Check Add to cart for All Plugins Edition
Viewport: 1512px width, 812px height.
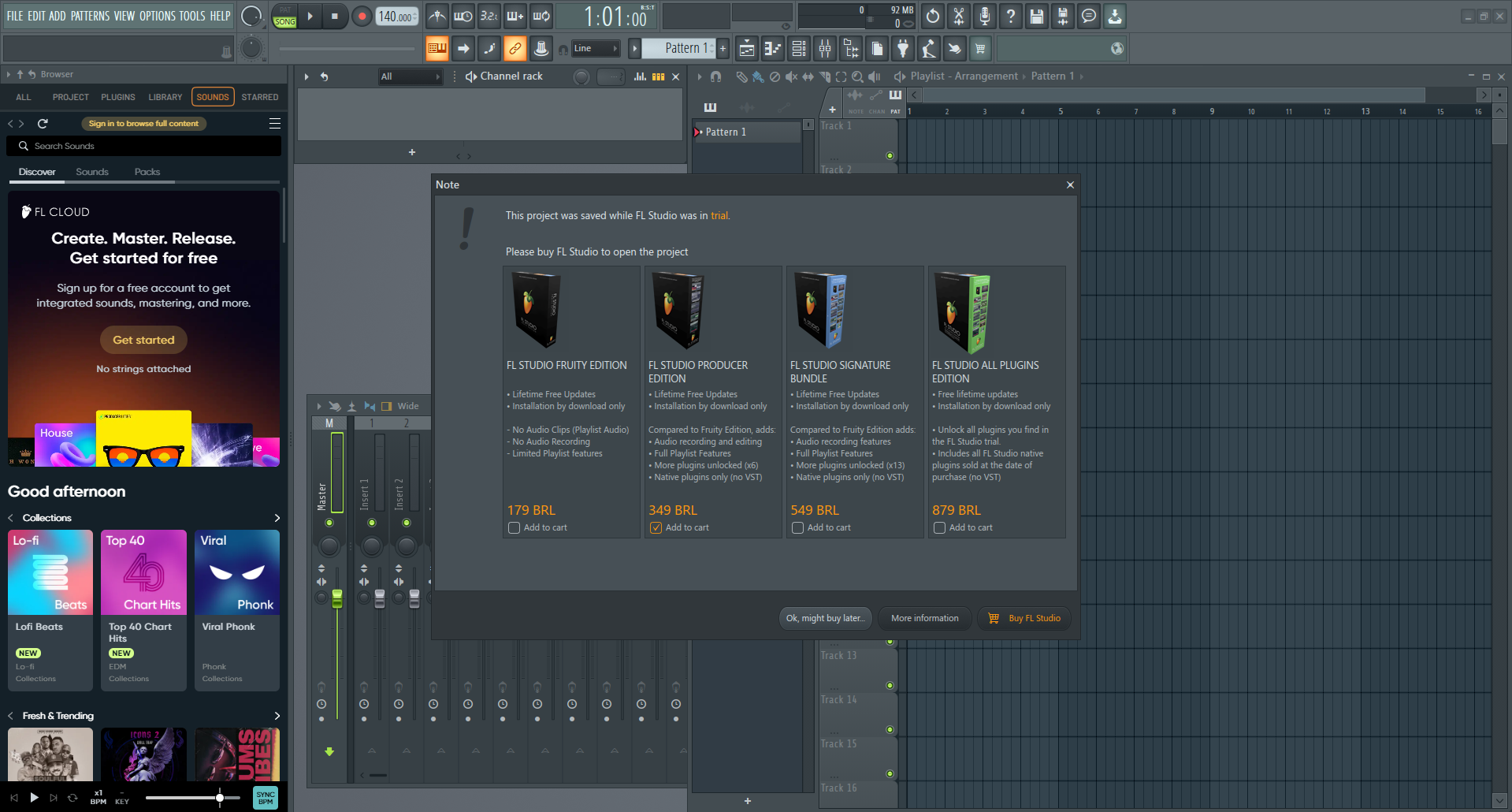(x=940, y=528)
